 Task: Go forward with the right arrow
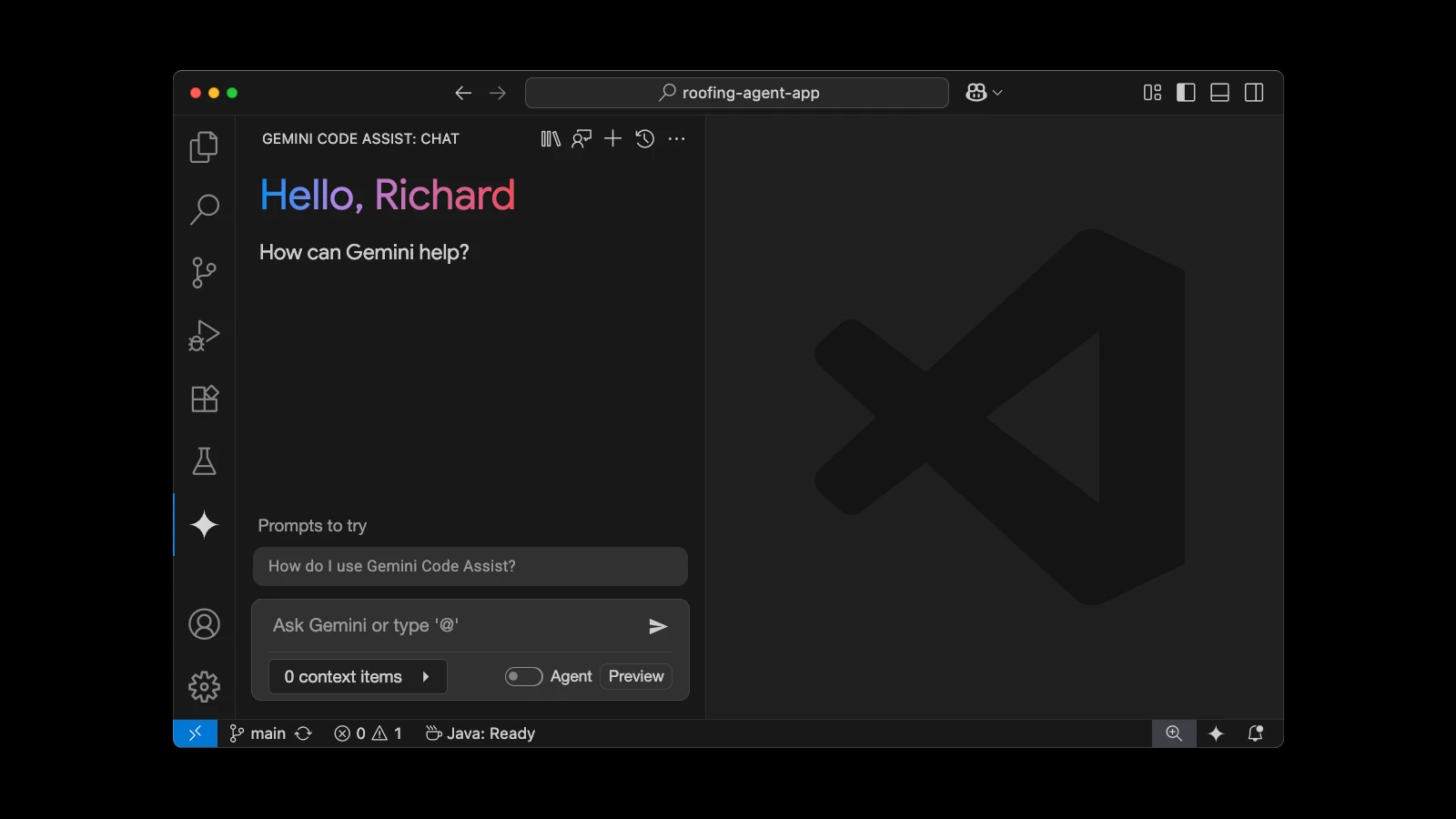click(x=497, y=93)
